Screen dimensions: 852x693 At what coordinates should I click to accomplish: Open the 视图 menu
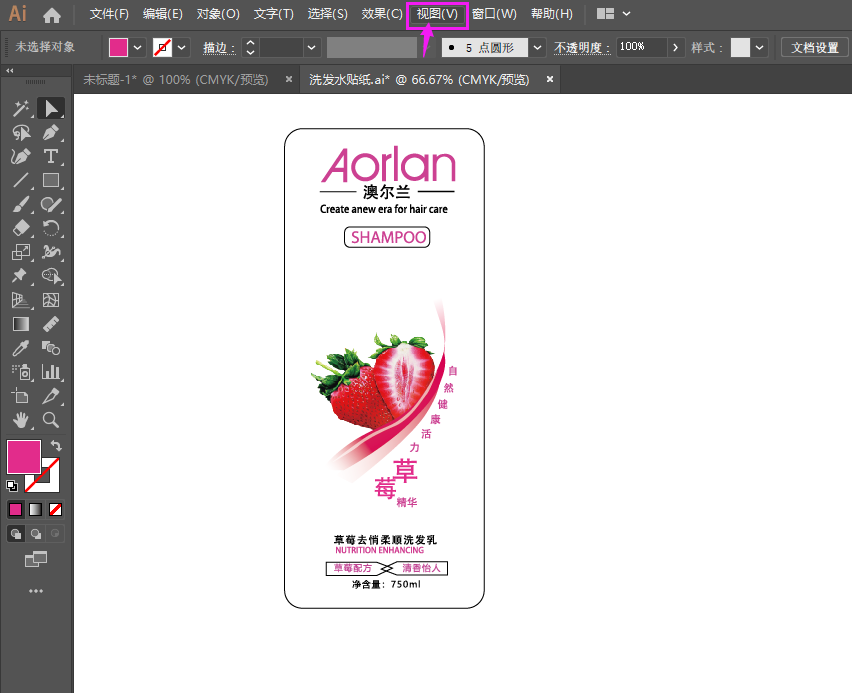(x=437, y=14)
